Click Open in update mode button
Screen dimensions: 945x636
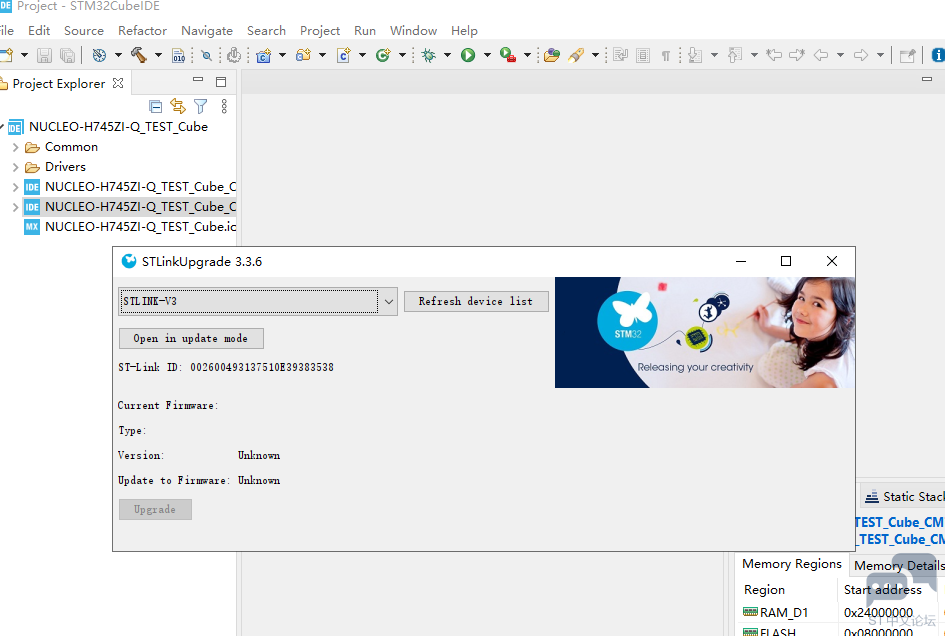tap(191, 338)
